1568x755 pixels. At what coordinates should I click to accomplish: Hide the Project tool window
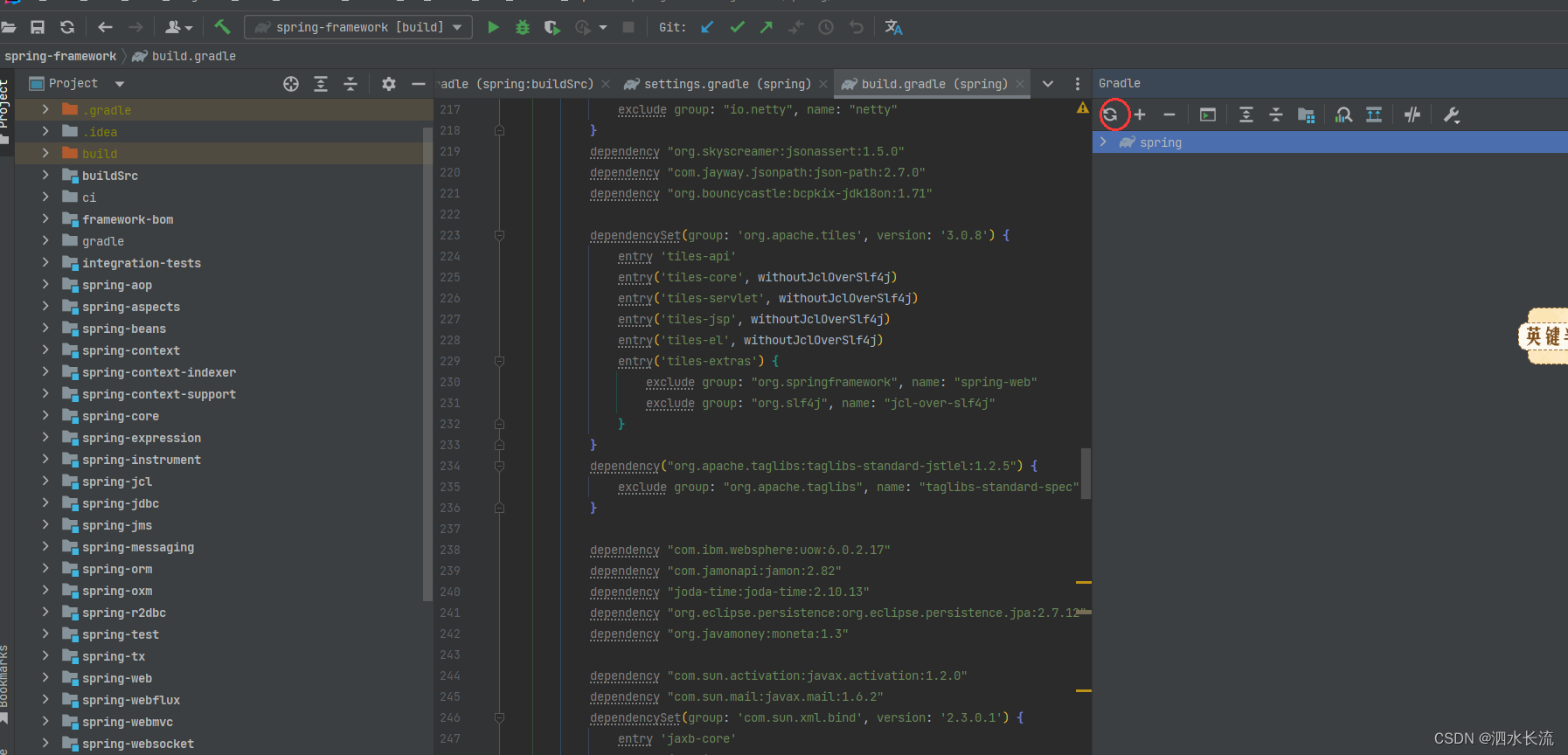pyautogui.click(x=419, y=84)
